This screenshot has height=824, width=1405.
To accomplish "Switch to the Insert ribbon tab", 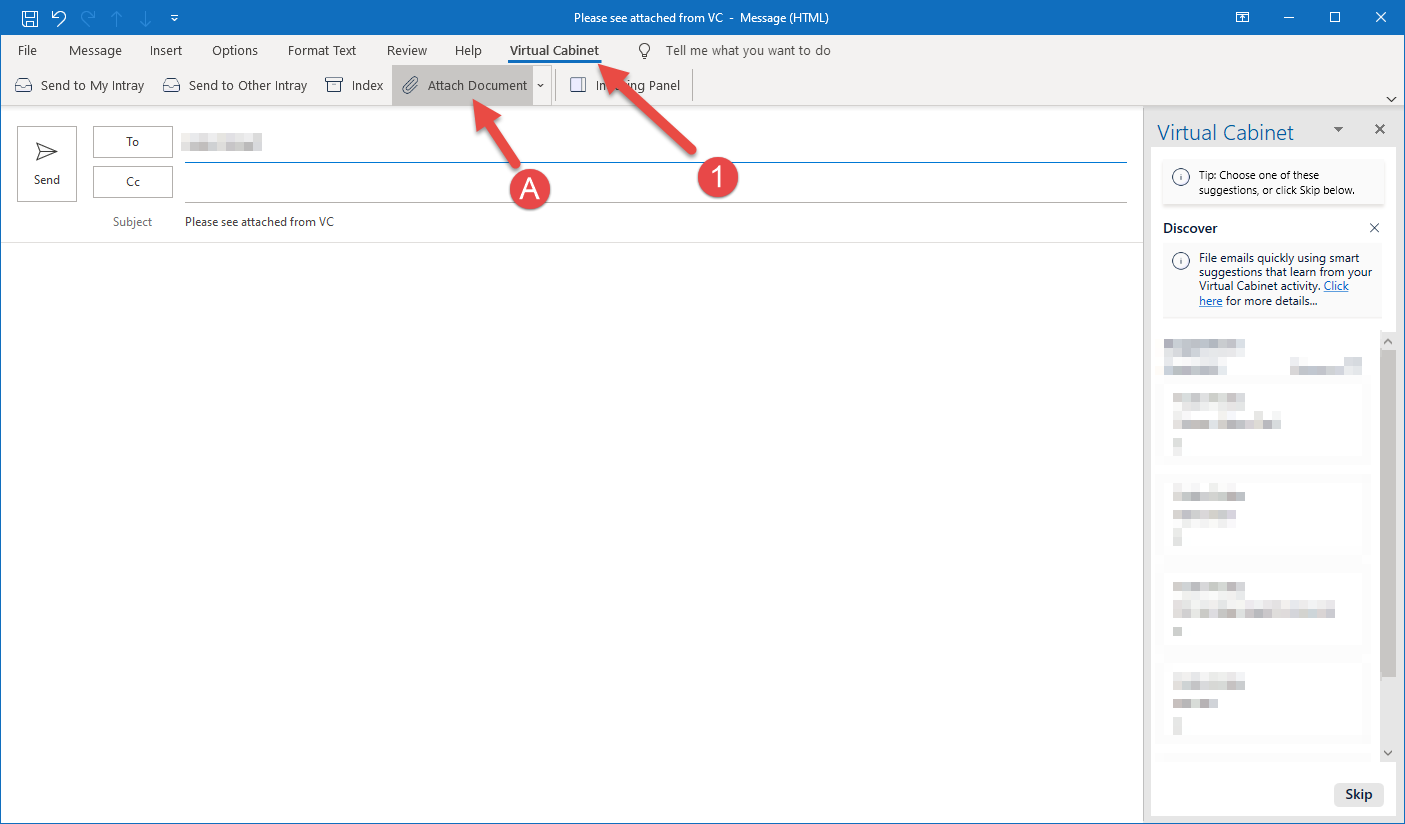I will (166, 50).
